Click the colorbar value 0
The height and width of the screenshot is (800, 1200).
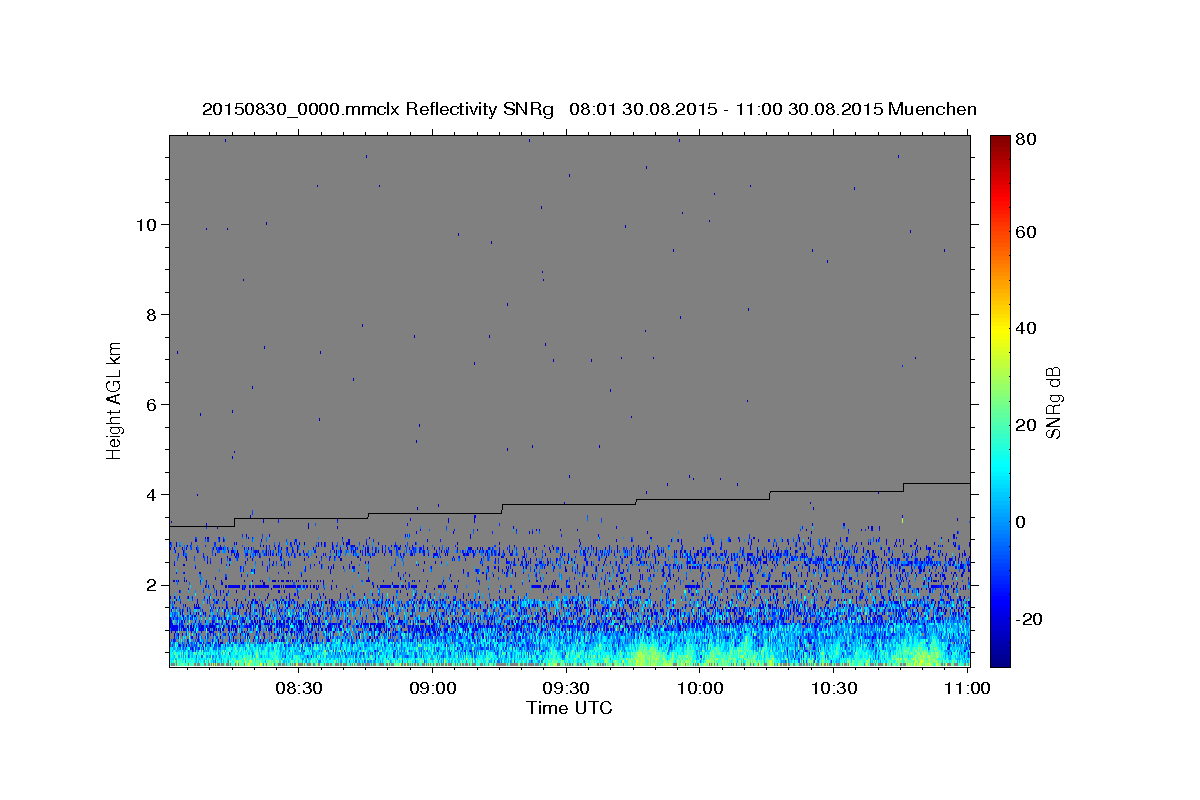point(1023,522)
